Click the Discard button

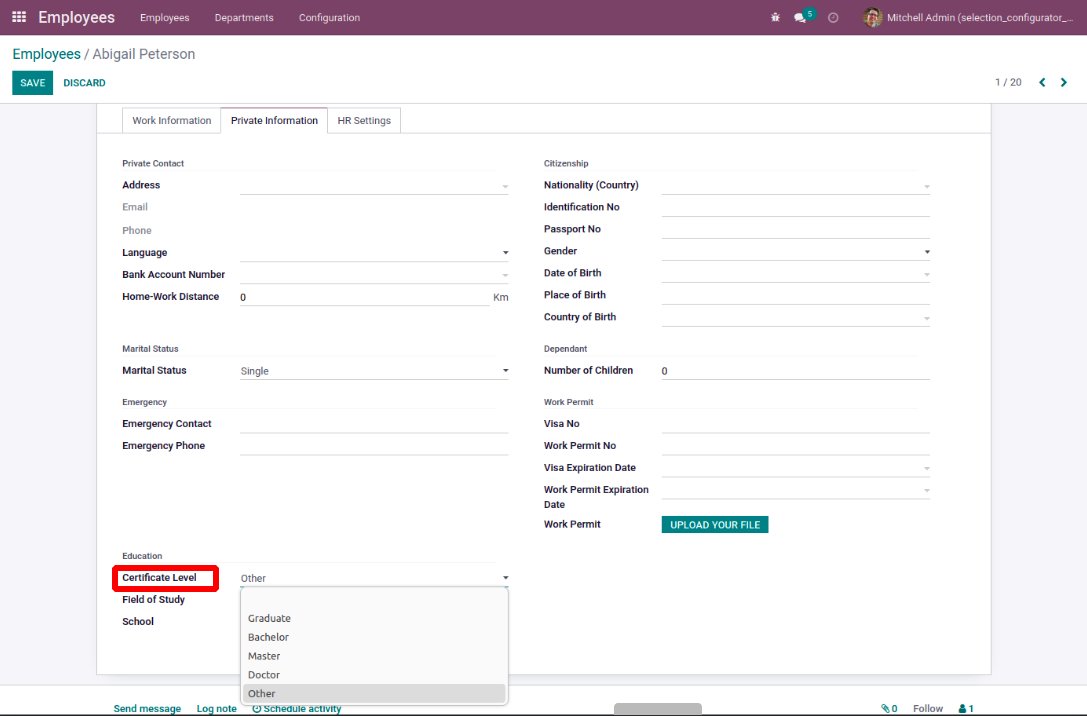[x=85, y=82]
